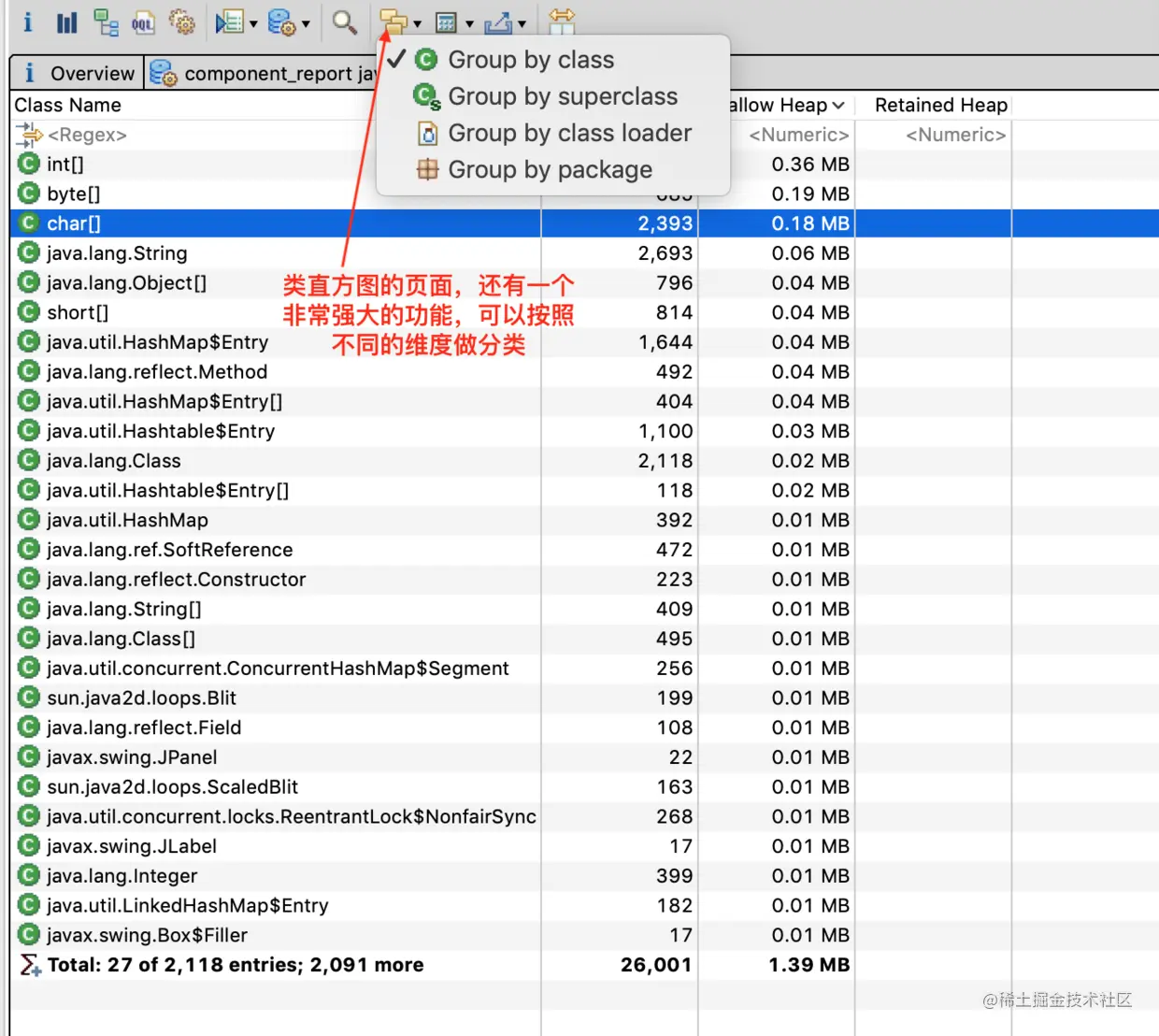Viewport: 1159px width, 1036px height.
Task: Expand the export dropdown arrow
Action: click(x=522, y=23)
